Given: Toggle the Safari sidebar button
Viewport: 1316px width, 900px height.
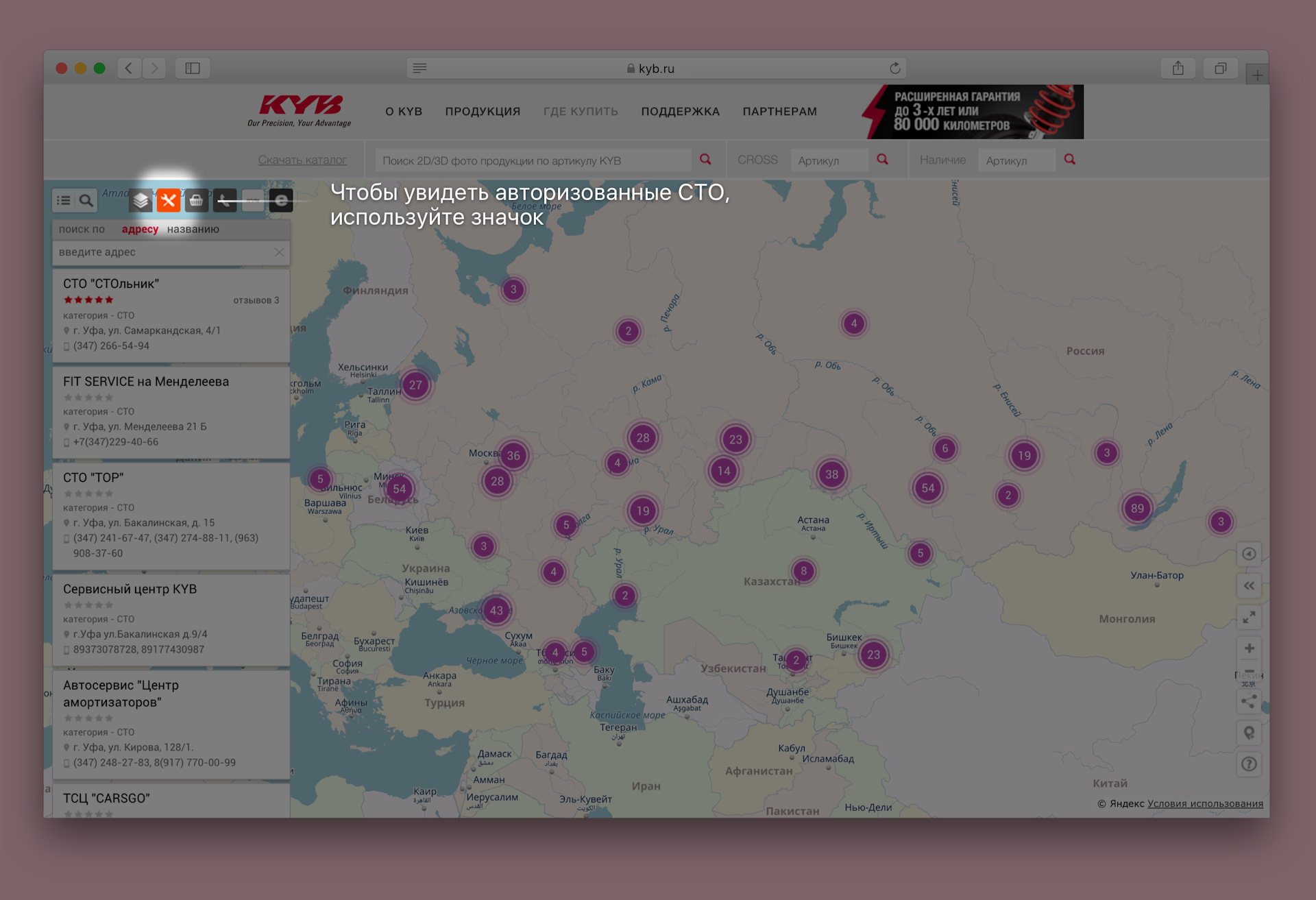Looking at the screenshot, I should point(193,68).
